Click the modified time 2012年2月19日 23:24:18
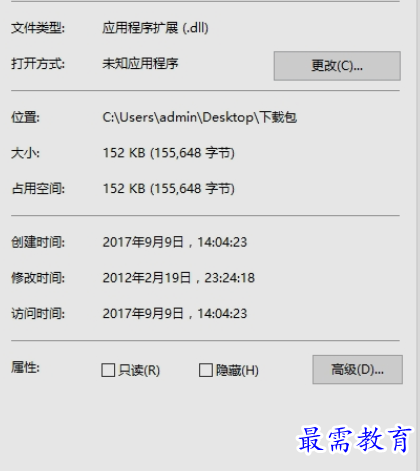The height and width of the screenshot is (471, 420). coord(179,278)
